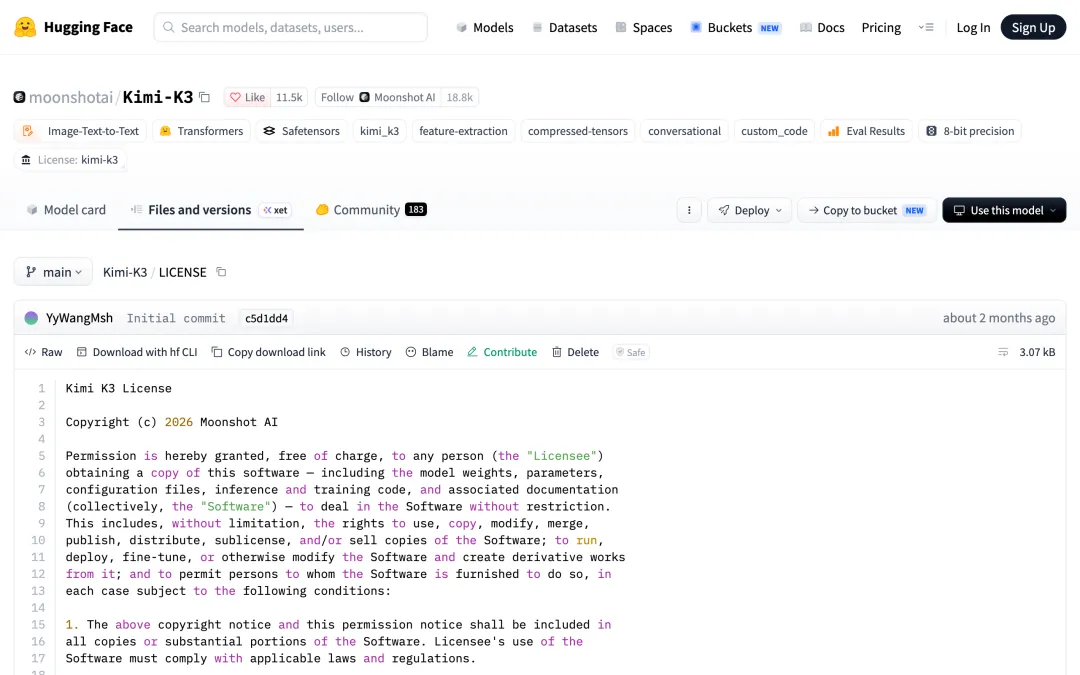Click Copy to bucket button
The height and width of the screenshot is (675, 1080).
point(866,210)
